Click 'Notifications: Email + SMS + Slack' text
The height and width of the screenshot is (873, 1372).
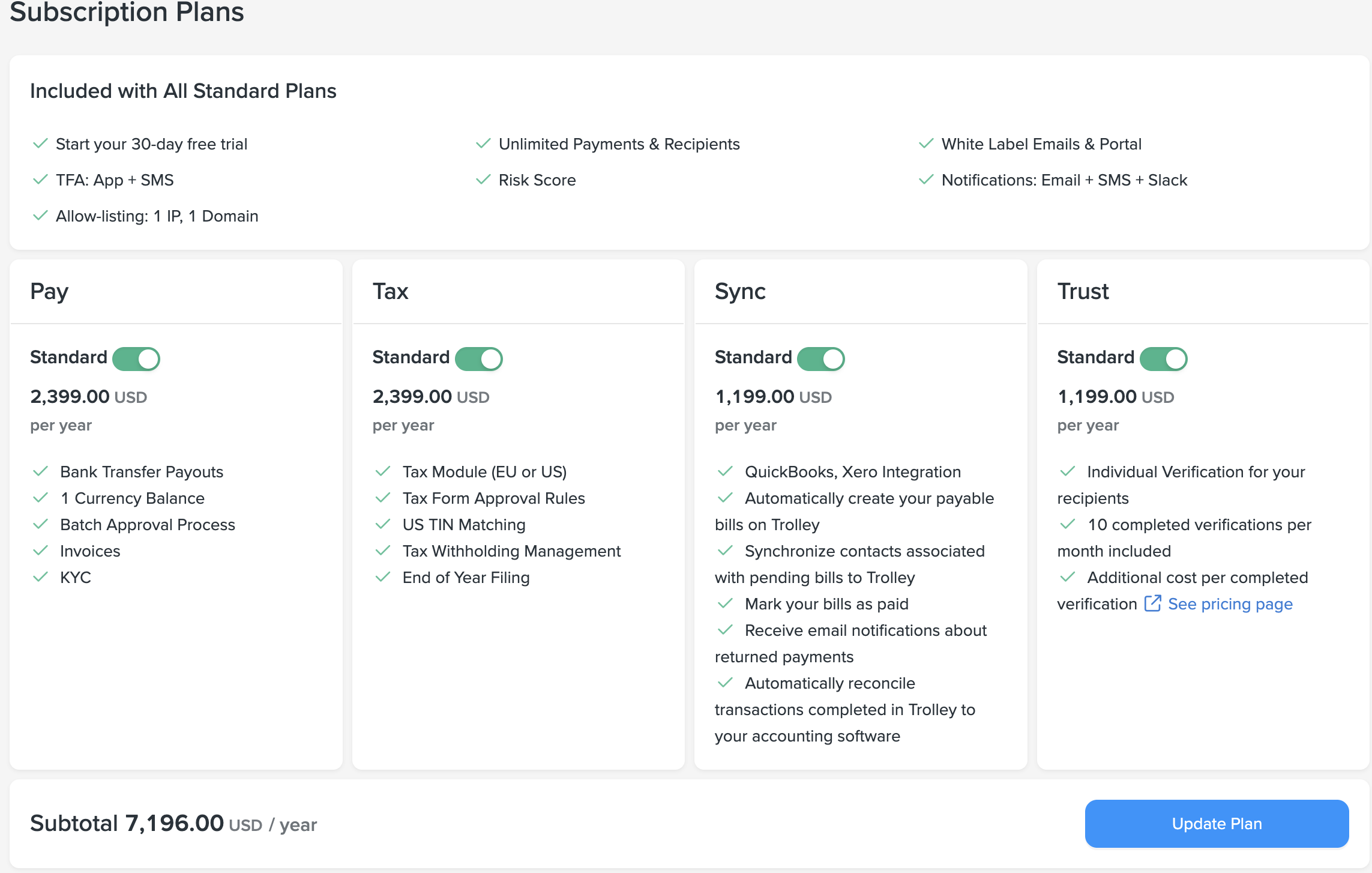[1064, 180]
